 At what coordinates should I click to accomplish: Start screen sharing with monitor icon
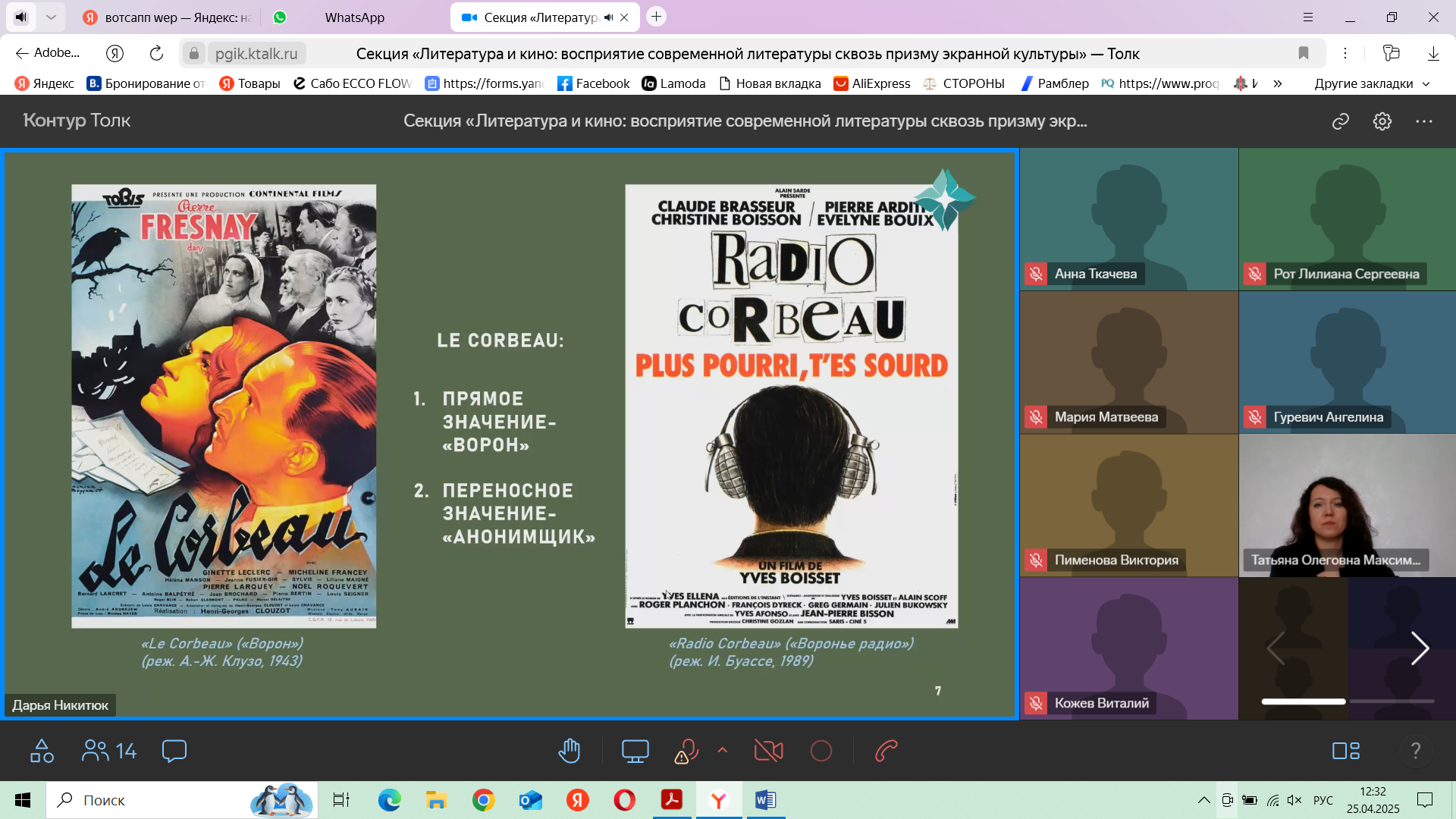pos(635,751)
